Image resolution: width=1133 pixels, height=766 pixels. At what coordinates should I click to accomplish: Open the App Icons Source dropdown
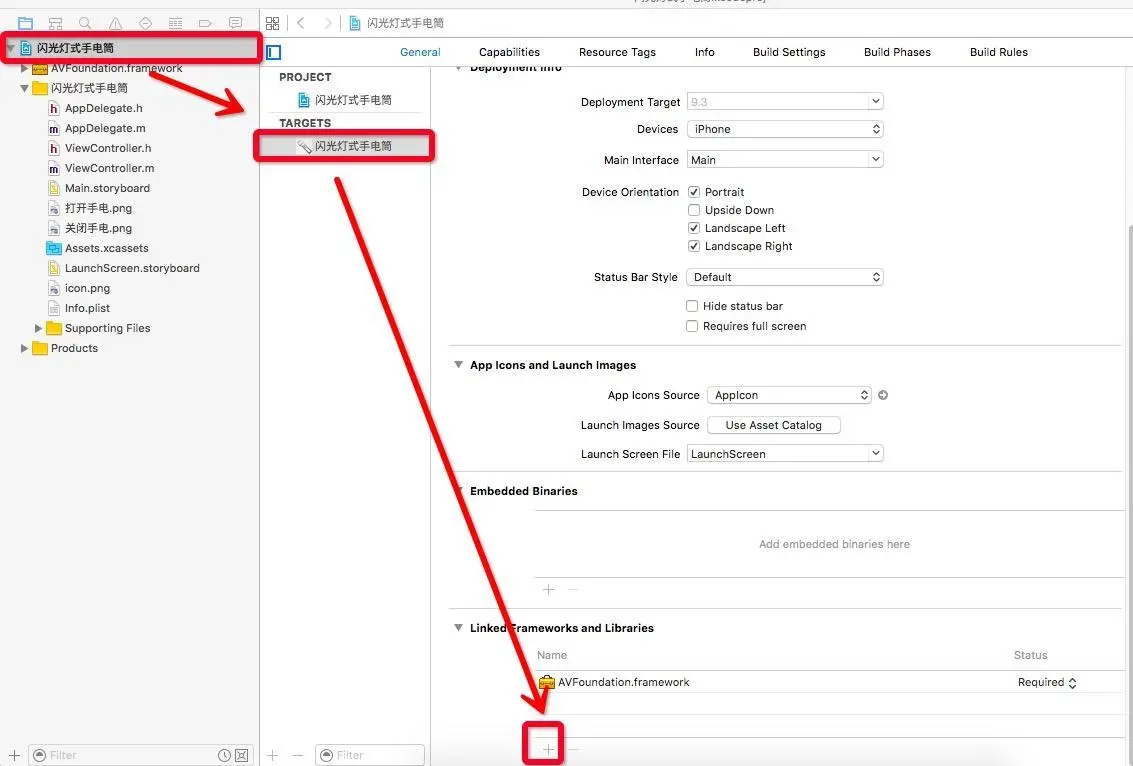pyautogui.click(x=789, y=395)
